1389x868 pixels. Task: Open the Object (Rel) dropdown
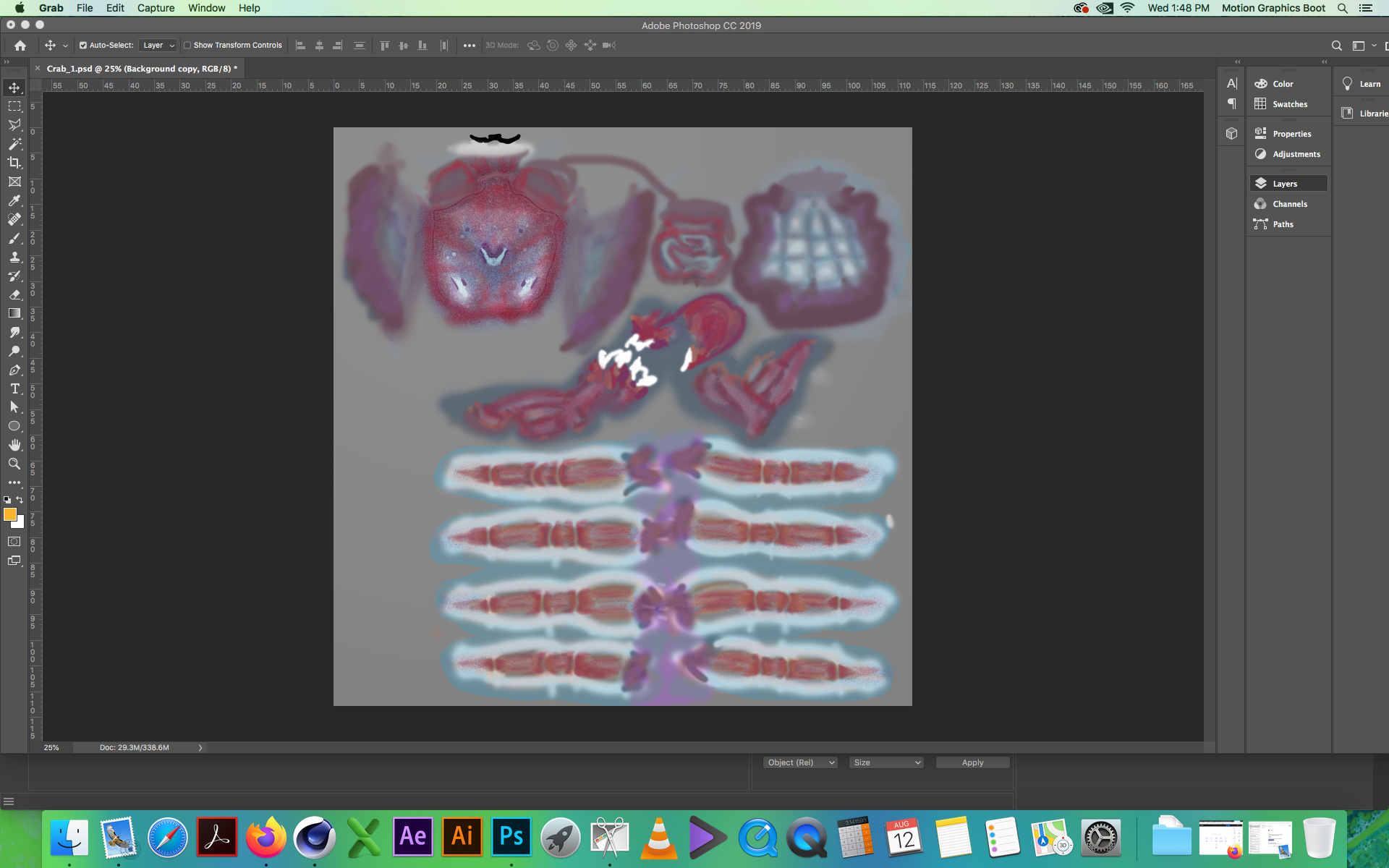click(x=800, y=762)
